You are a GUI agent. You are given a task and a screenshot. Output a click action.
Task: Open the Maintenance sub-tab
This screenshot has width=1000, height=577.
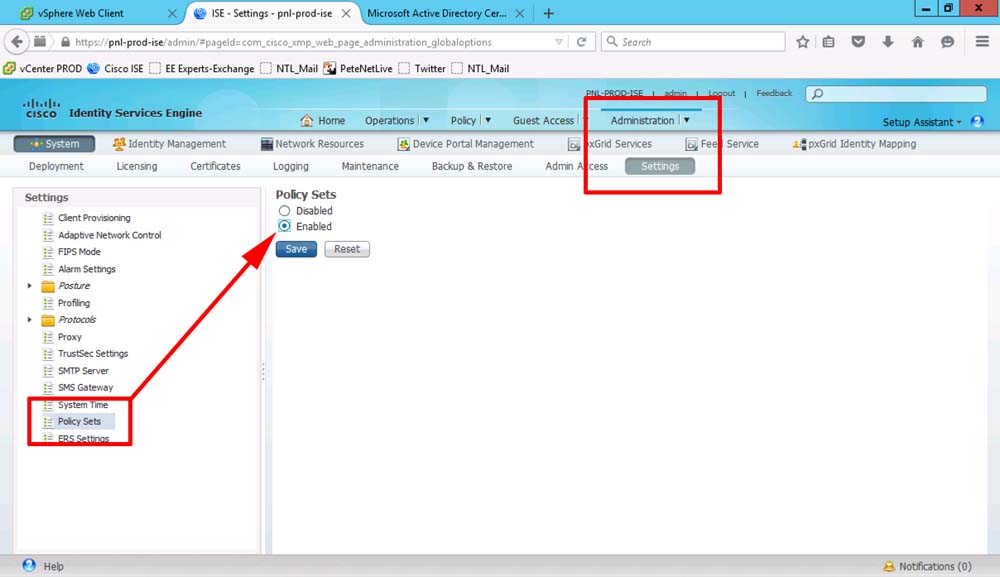[x=370, y=166]
